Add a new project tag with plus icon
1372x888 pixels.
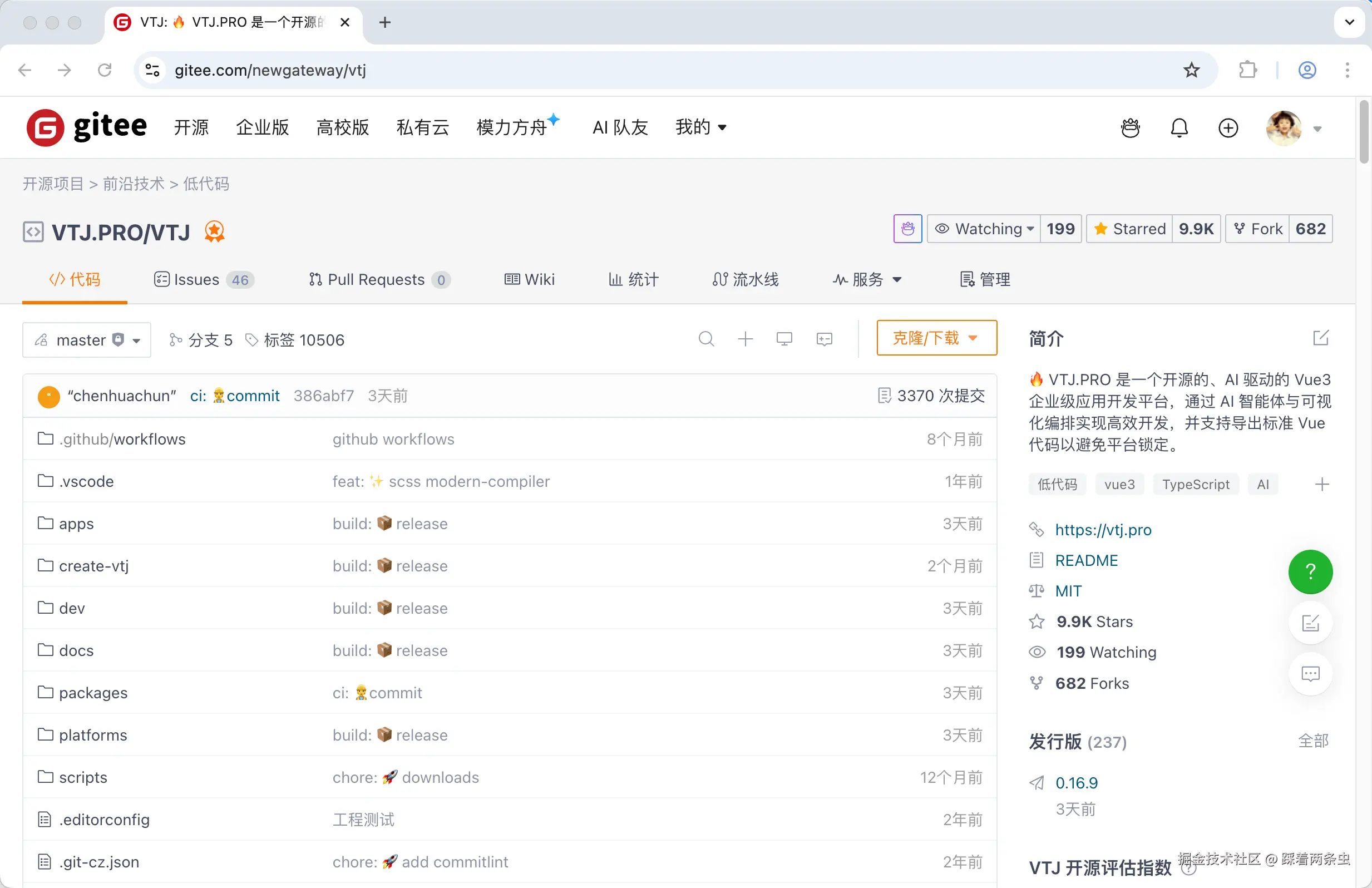1322,485
